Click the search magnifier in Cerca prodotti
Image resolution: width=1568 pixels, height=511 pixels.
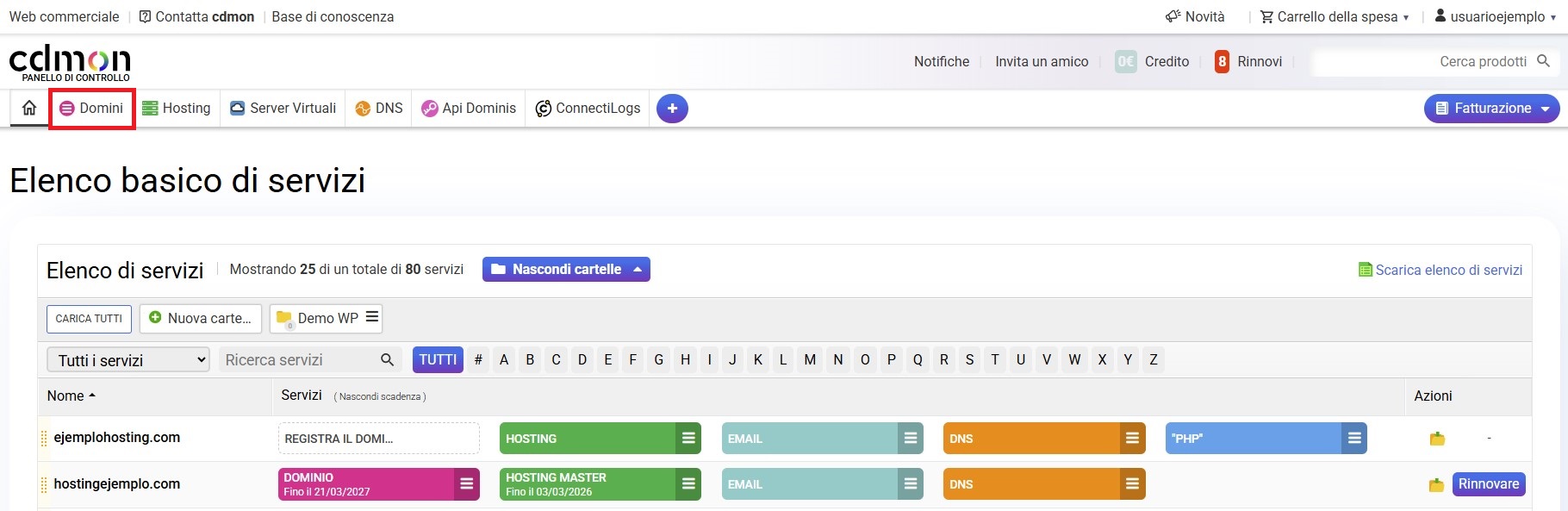(x=1543, y=61)
